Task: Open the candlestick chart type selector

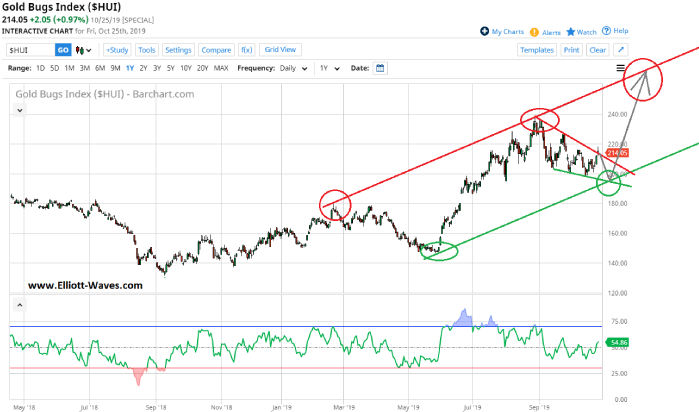Action: click(x=83, y=49)
